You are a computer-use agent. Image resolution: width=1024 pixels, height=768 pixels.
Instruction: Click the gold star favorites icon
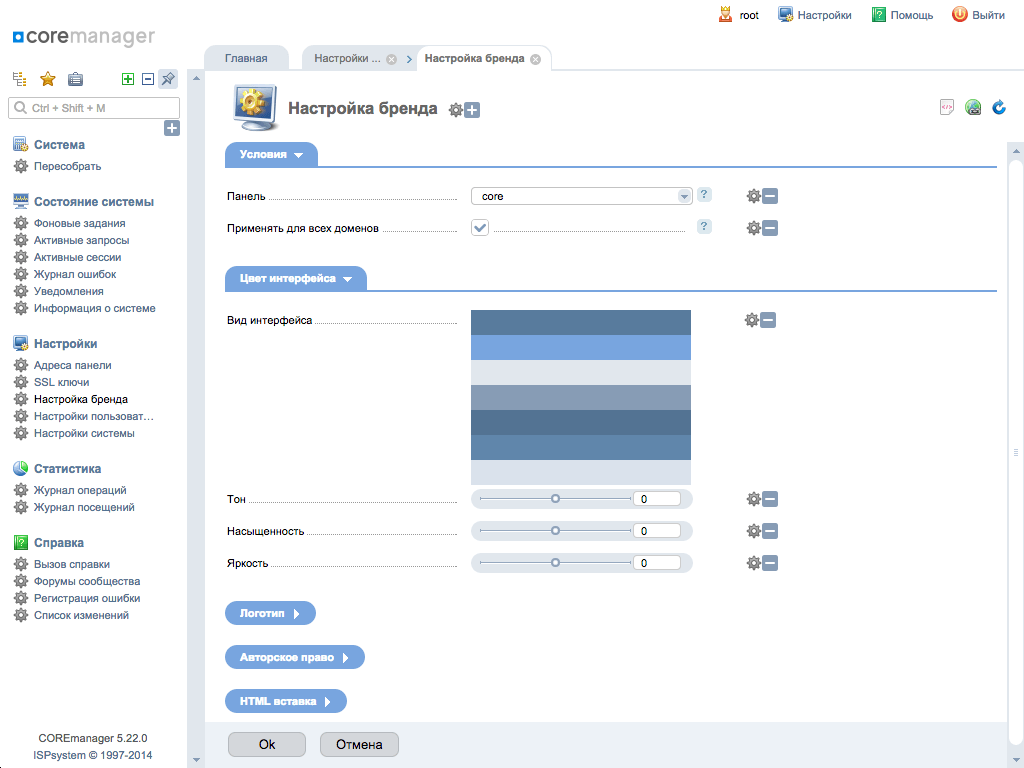[x=47, y=79]
